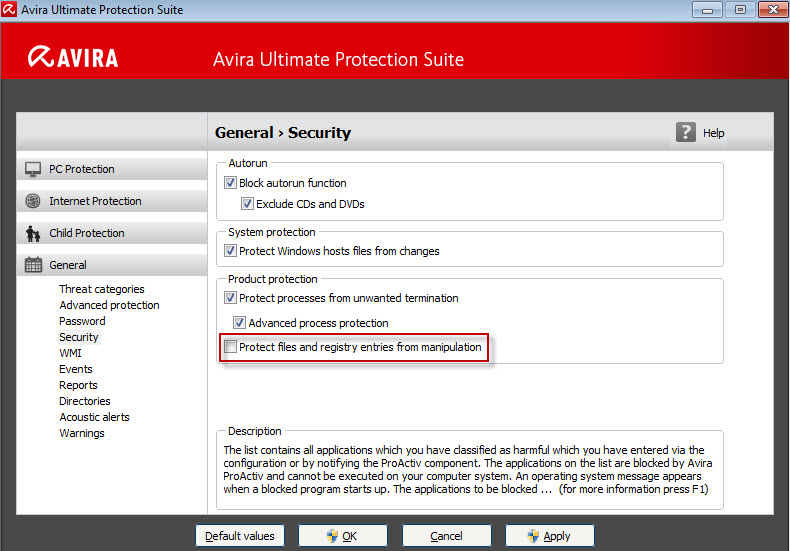
Task: Confirm settings with the OK button
Action: point(343,536)
